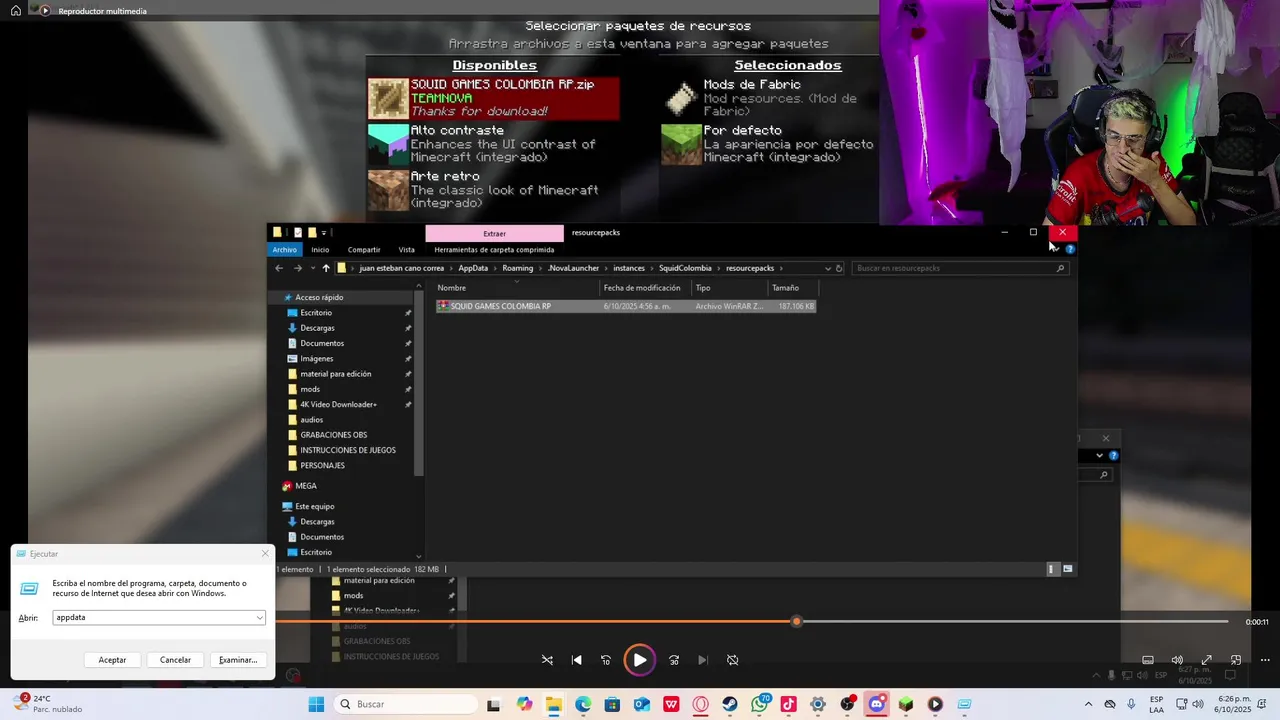Open Minecraft launcher icon in taskbar

(x=906, y=704)
